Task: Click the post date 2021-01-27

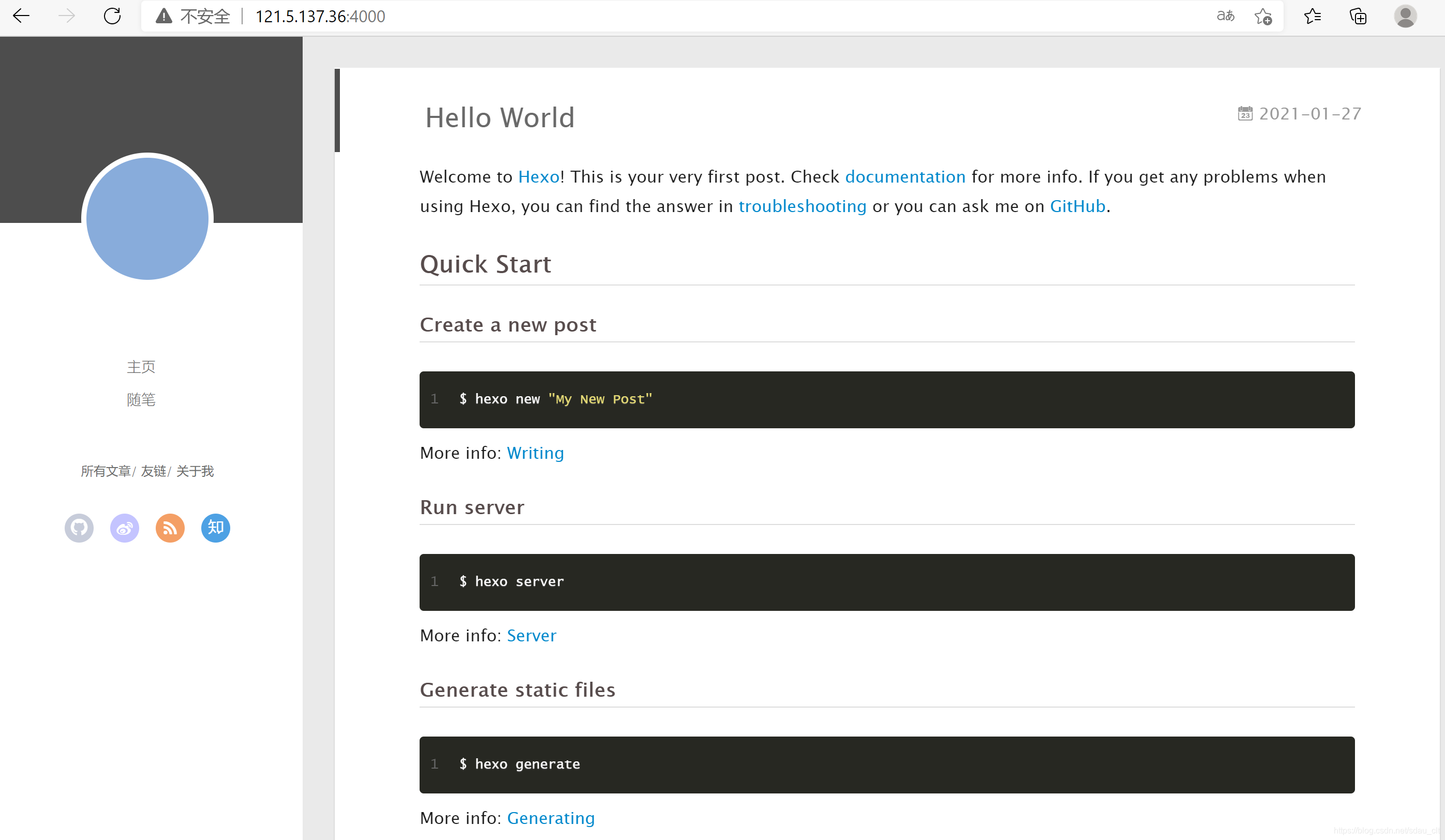Action: point(1309,113)
